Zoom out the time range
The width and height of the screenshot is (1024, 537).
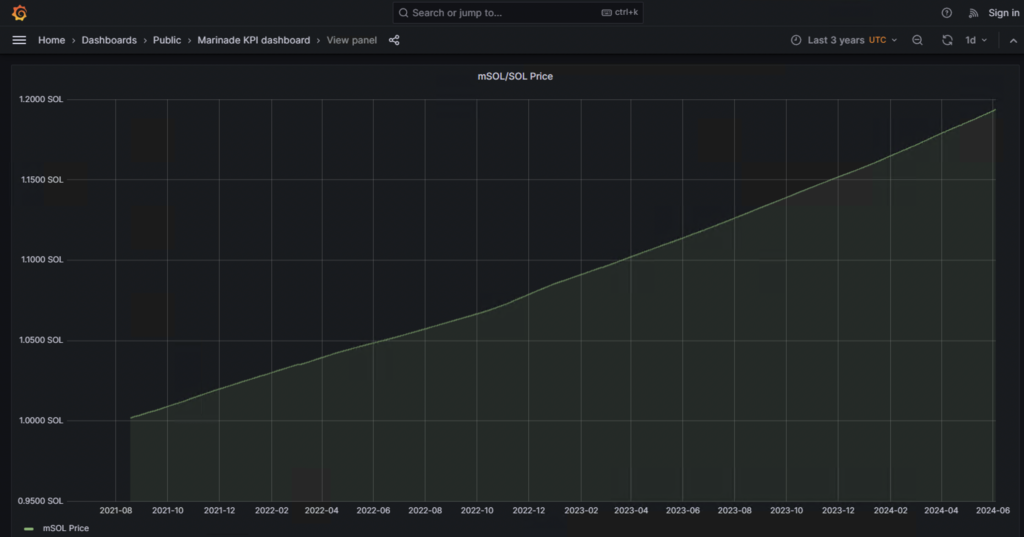(917, 40)
